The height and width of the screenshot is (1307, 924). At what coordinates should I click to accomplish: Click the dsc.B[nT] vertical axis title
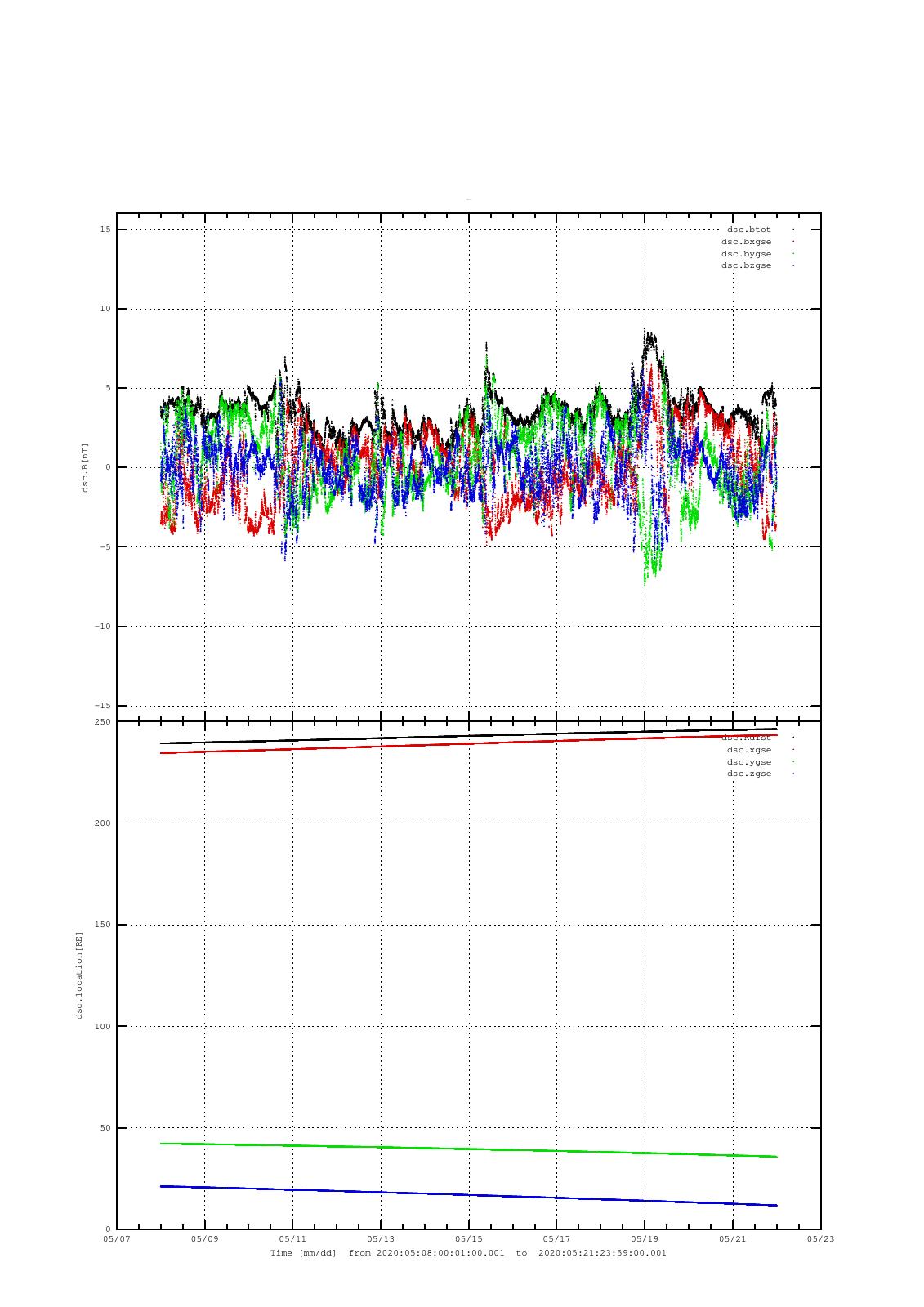pos(84,467)
